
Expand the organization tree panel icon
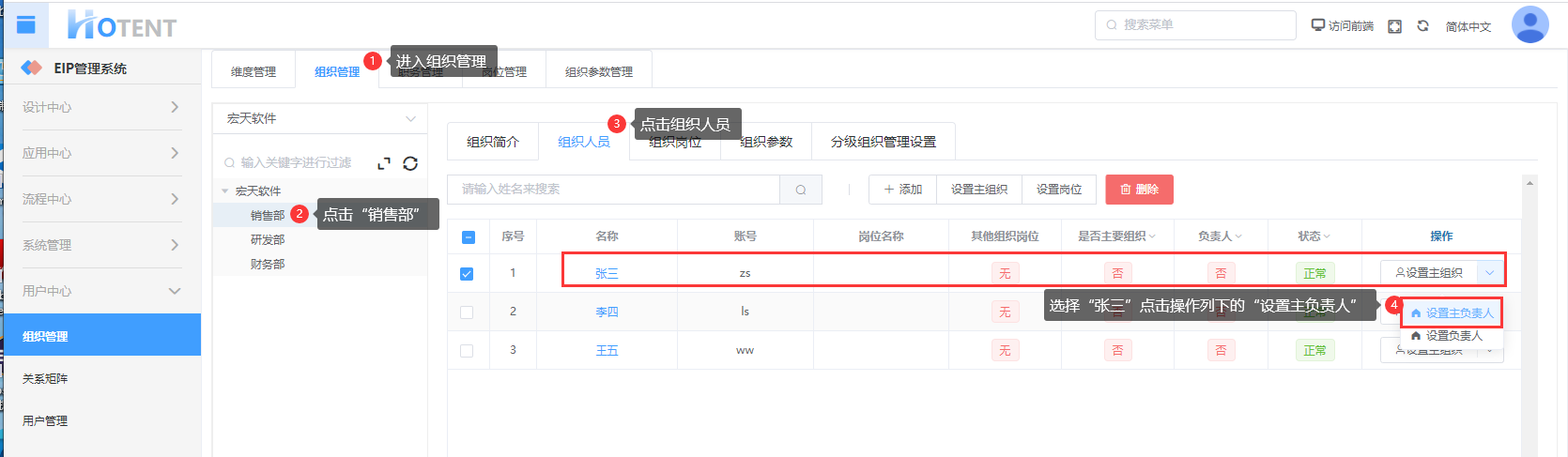(x=383, y=163)
